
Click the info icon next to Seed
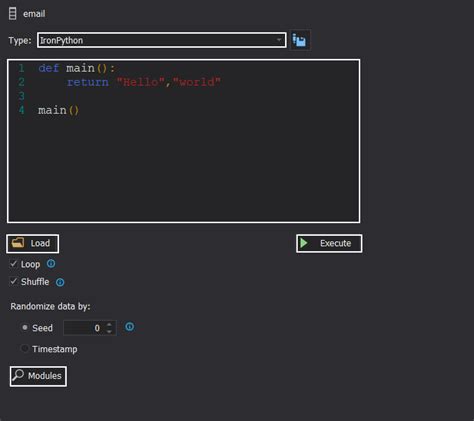(130, 327)
